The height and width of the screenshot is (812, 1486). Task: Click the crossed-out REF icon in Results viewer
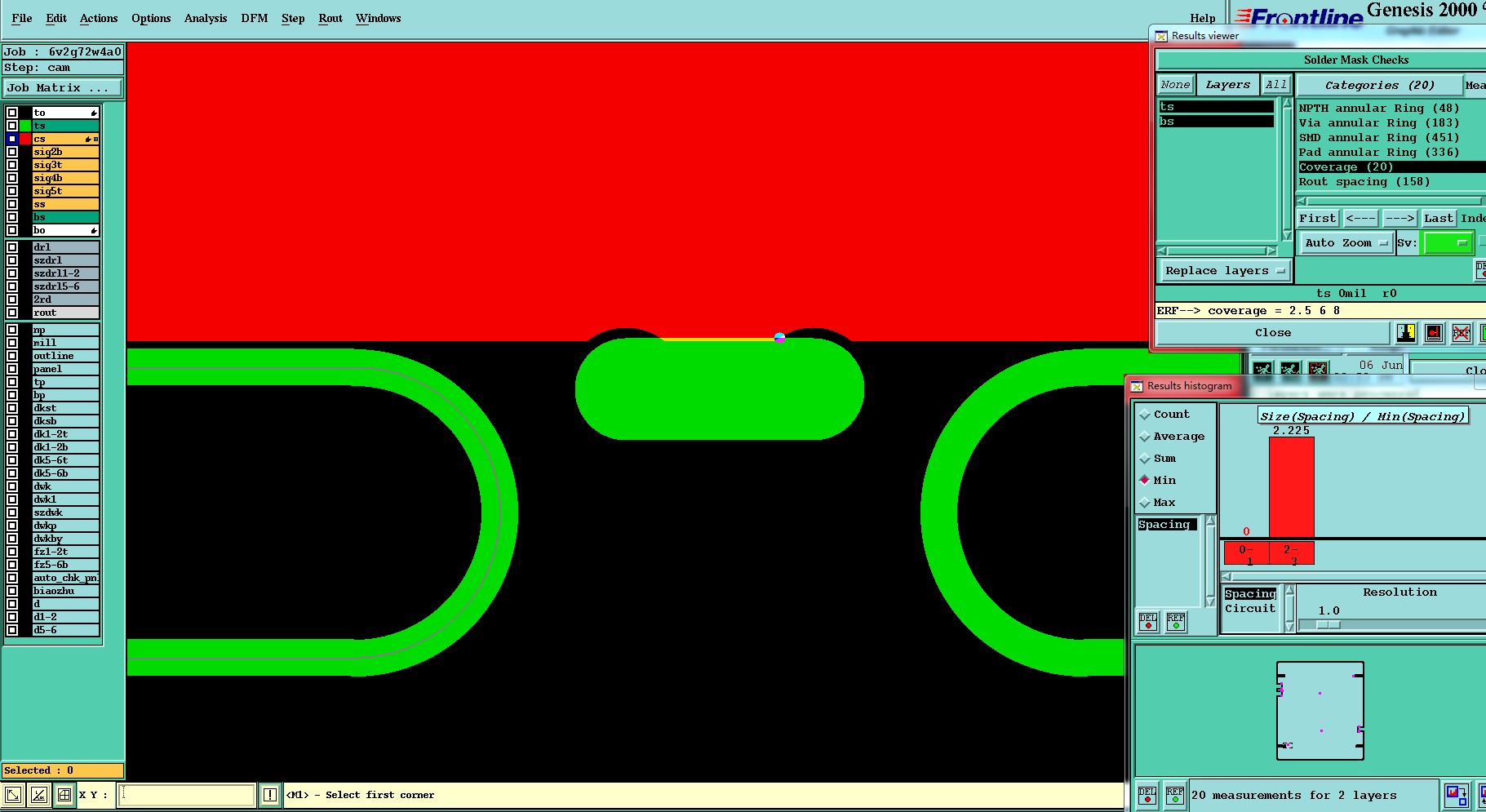(x=1461, y=332)
